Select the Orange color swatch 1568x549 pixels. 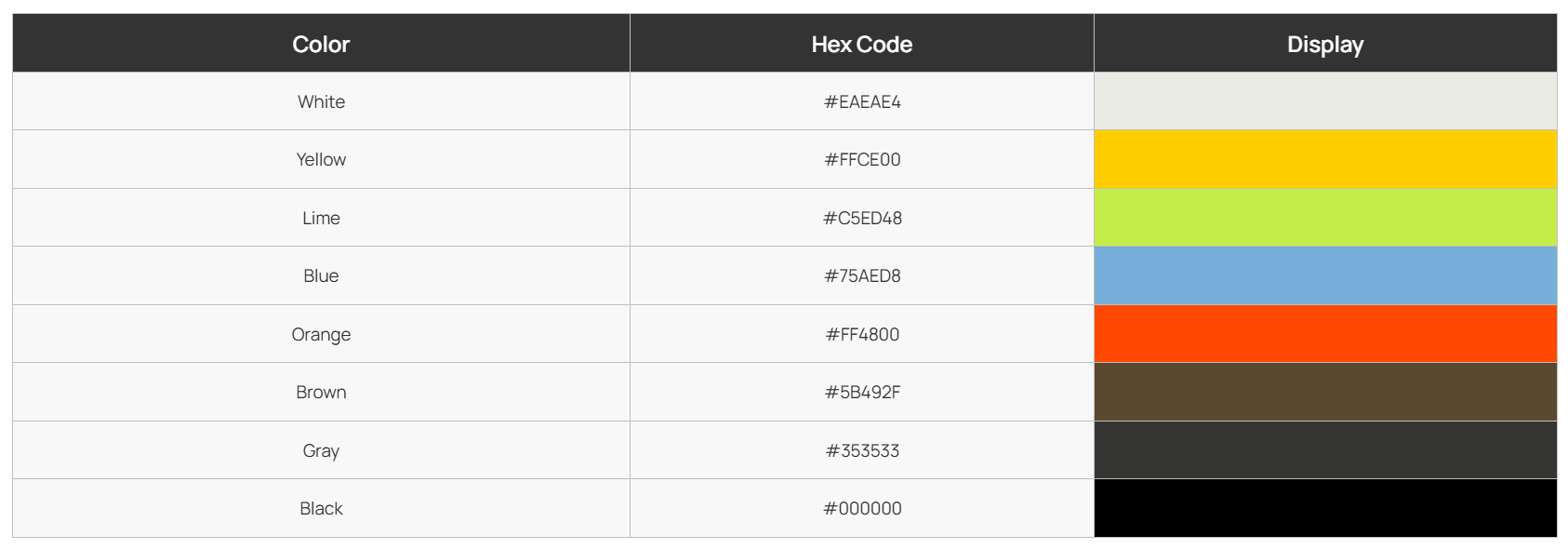point(1324,334)
